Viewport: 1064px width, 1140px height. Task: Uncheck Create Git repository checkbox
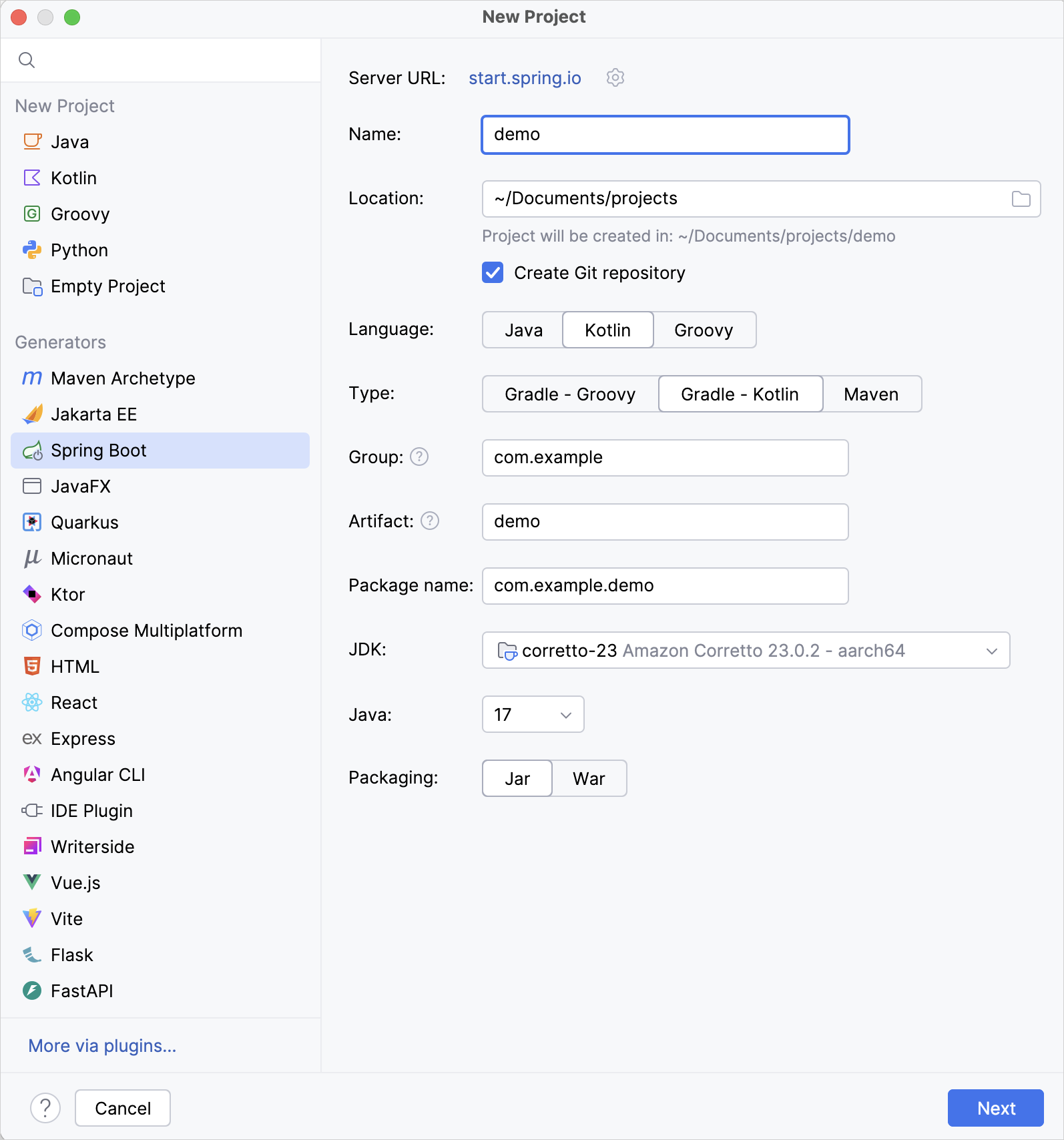click(x=493, y=273)
